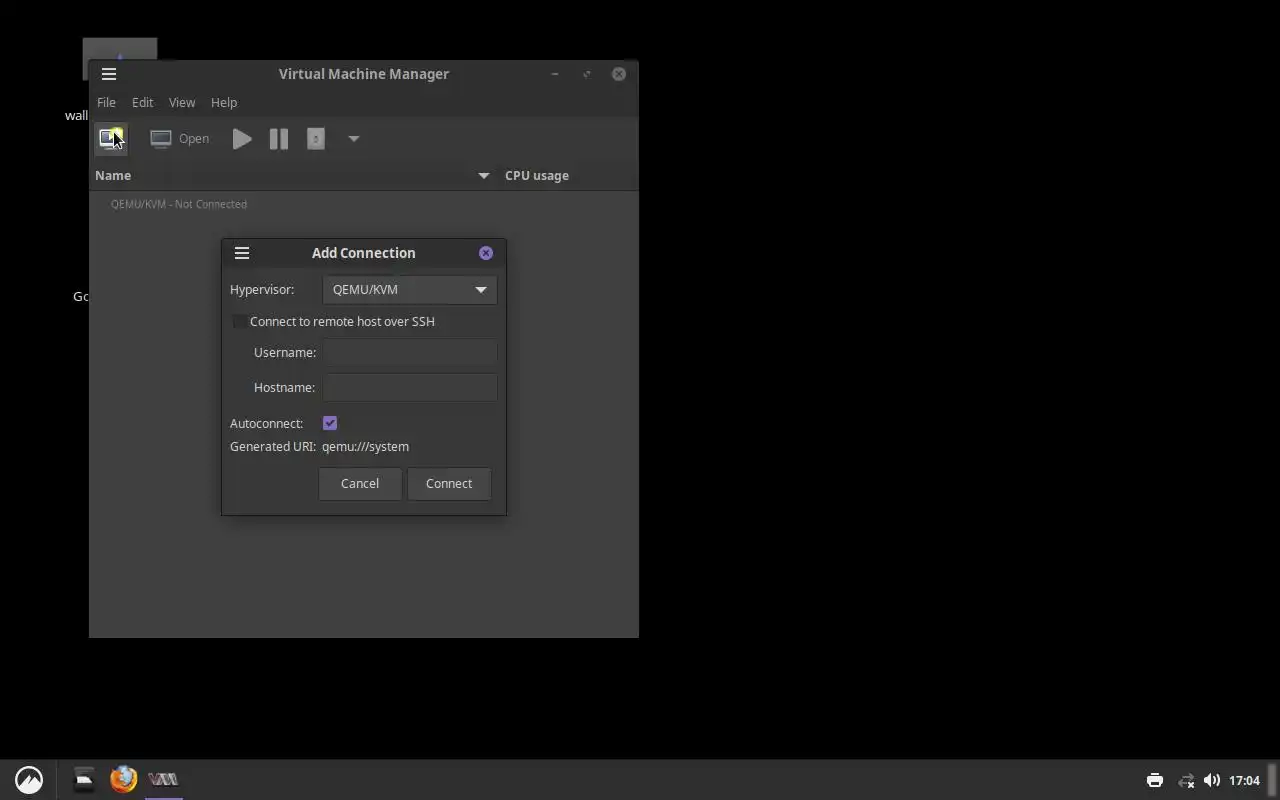Open Add Connection dialog hamburger menu
The image size is (1280, 800).
coord(242,253)
